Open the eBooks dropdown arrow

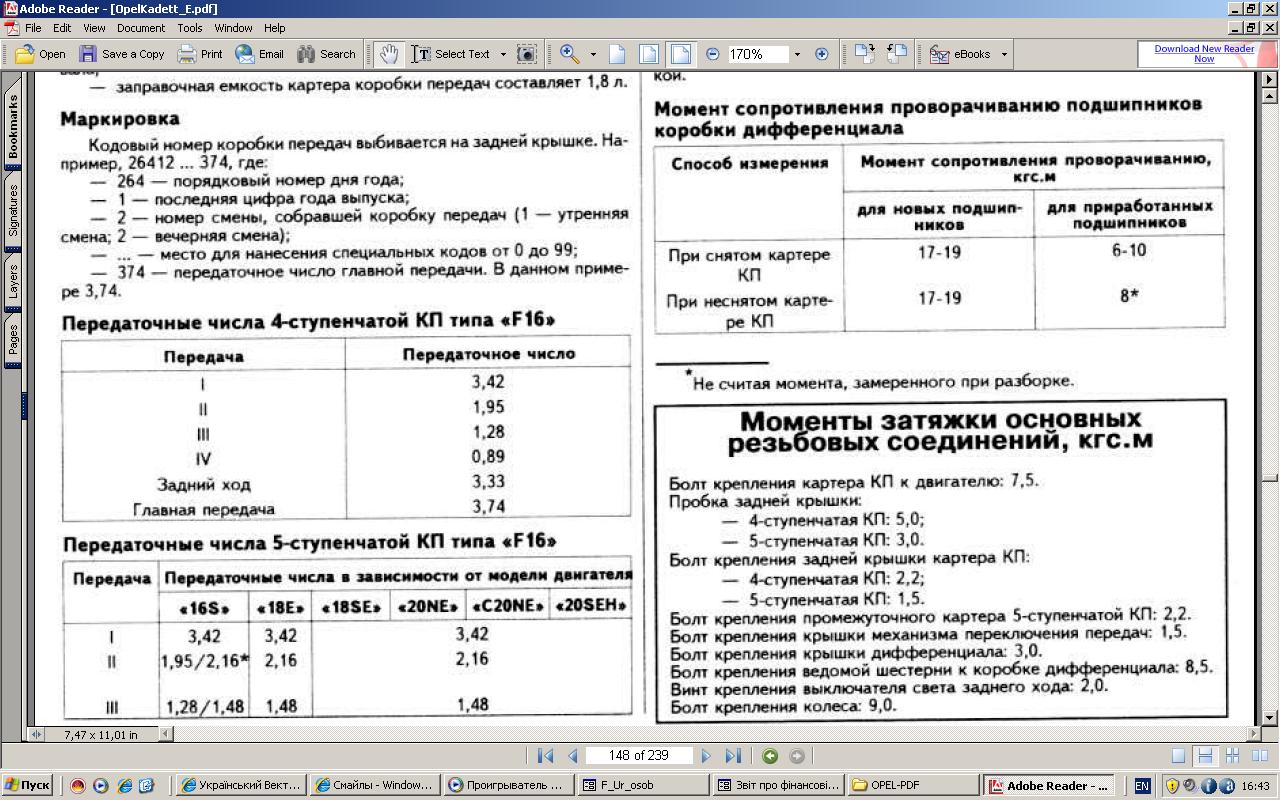1004,54
